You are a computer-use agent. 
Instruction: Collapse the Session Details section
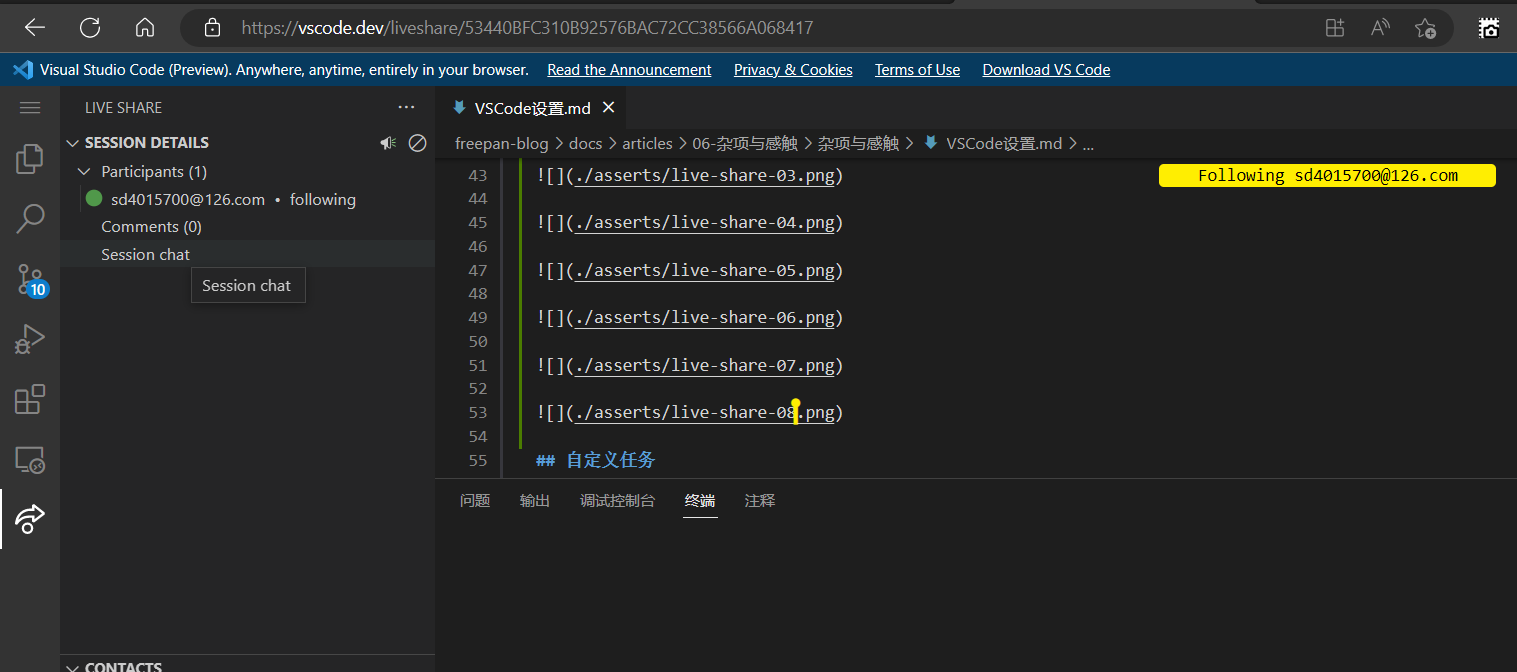coord(72,143)
